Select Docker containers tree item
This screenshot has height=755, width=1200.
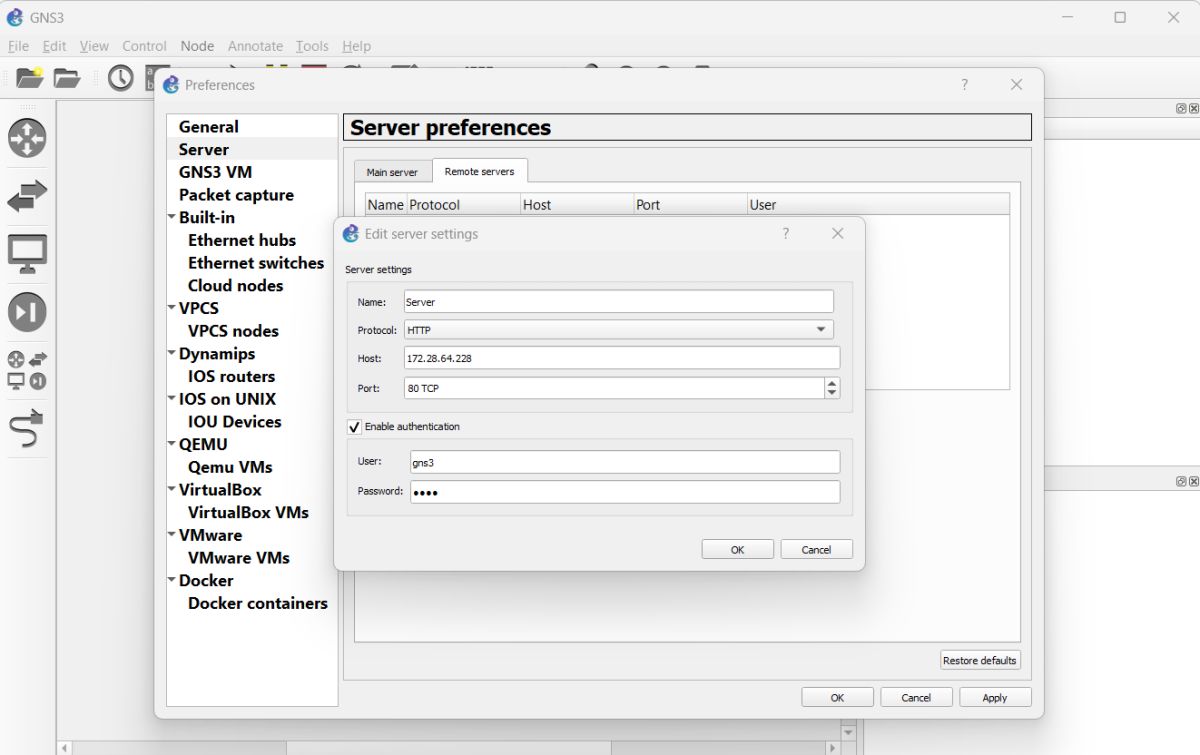[x=258, y=603]
